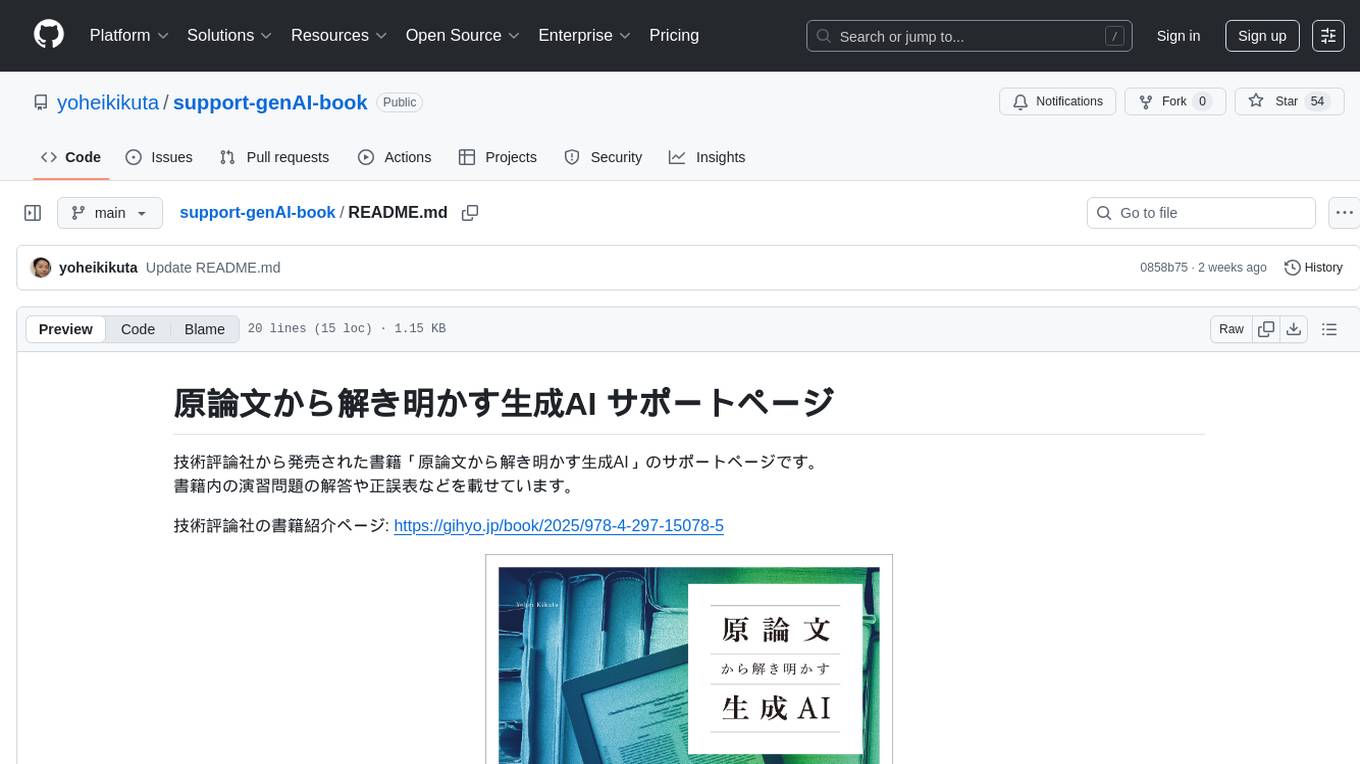
Task: Click support-genAI-book breadcrumb link
Action: tap(257, 212)
